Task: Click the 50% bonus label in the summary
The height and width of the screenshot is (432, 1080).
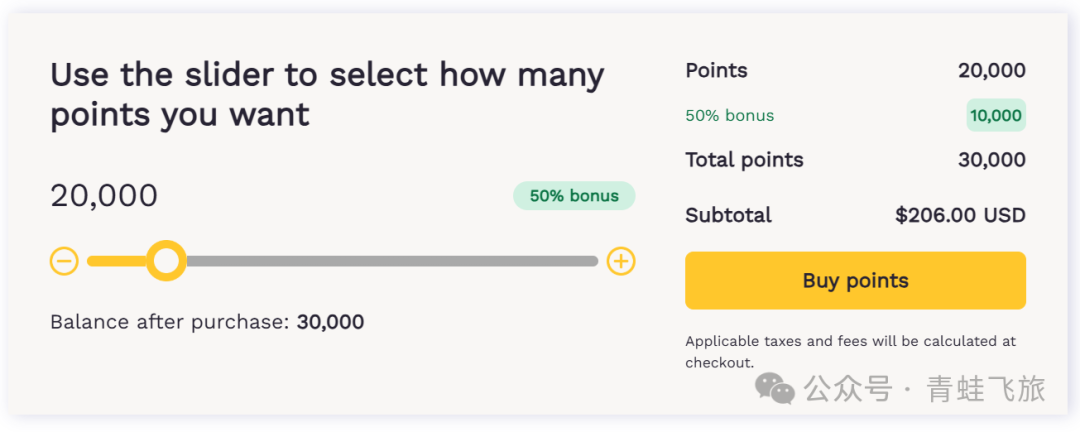Action: [729, 115]
